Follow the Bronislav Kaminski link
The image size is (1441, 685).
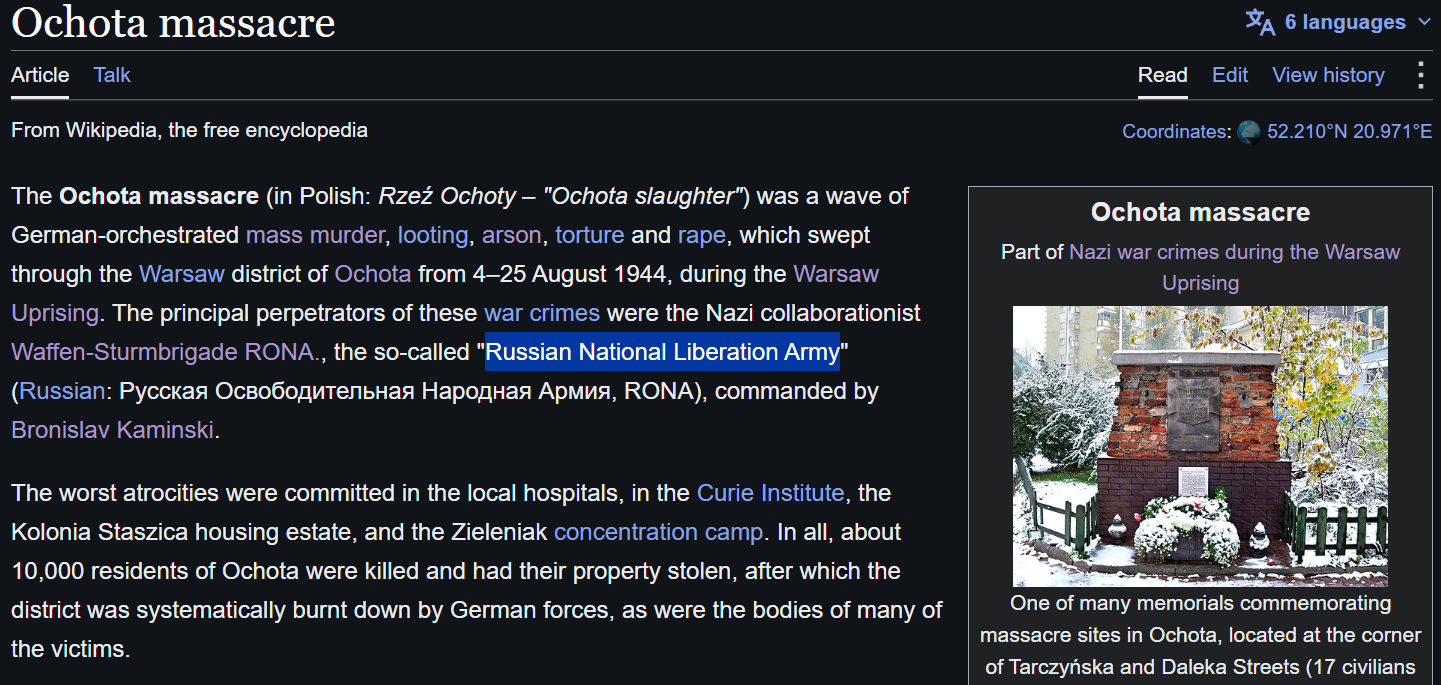click(x=112, y=430)
